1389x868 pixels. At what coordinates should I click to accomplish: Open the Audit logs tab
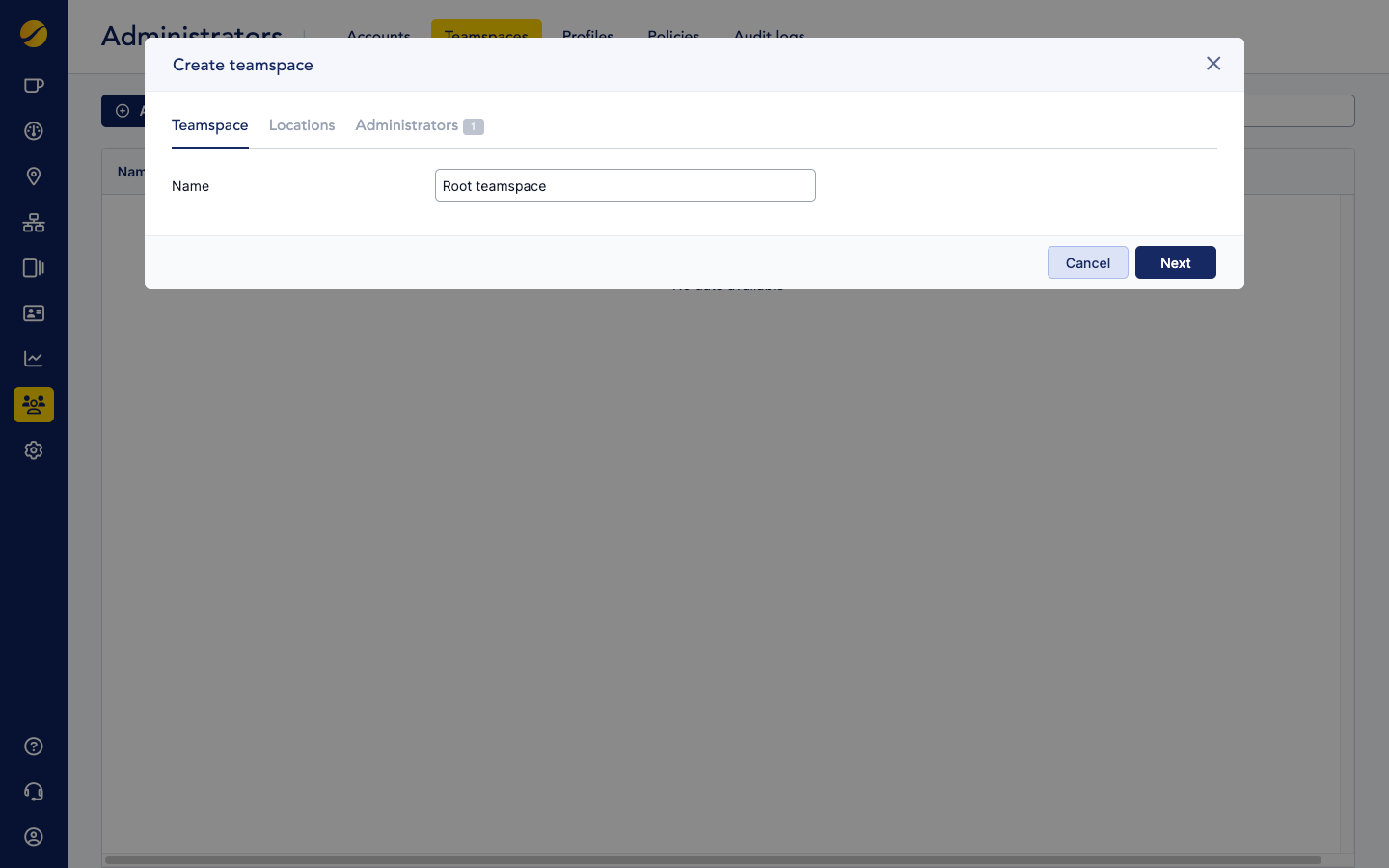[768, 36]
